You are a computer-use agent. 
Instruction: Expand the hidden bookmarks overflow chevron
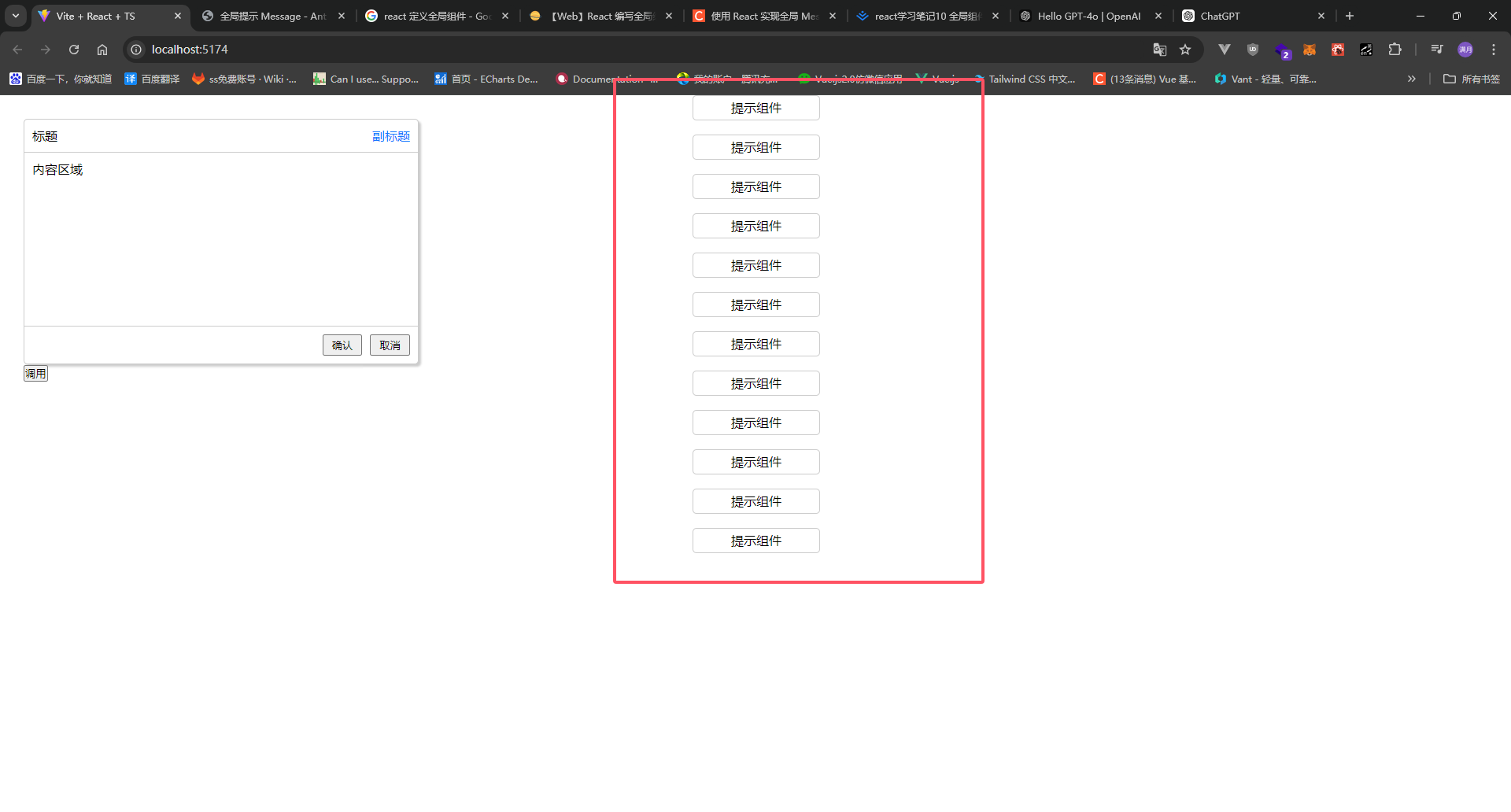point(1412,79)
